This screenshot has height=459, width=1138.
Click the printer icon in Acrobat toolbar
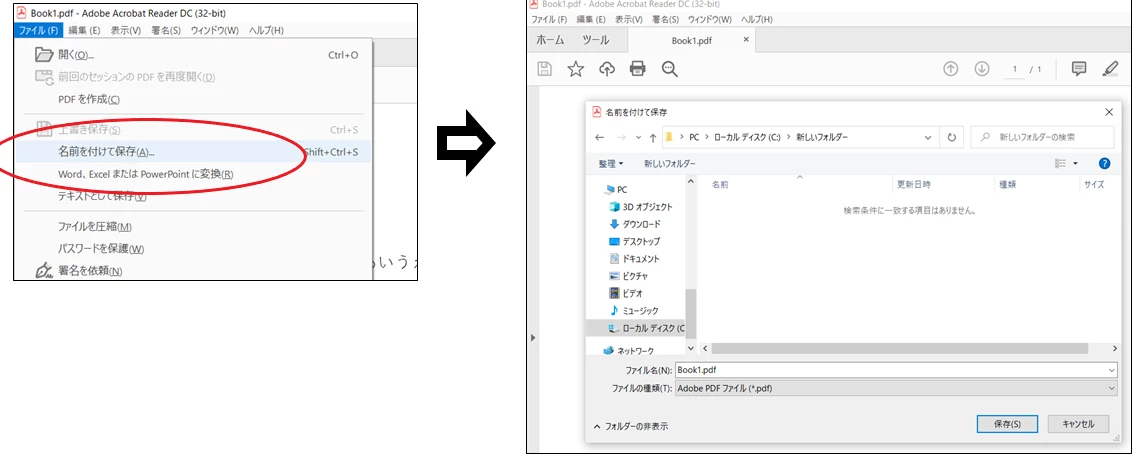point(638,69)
